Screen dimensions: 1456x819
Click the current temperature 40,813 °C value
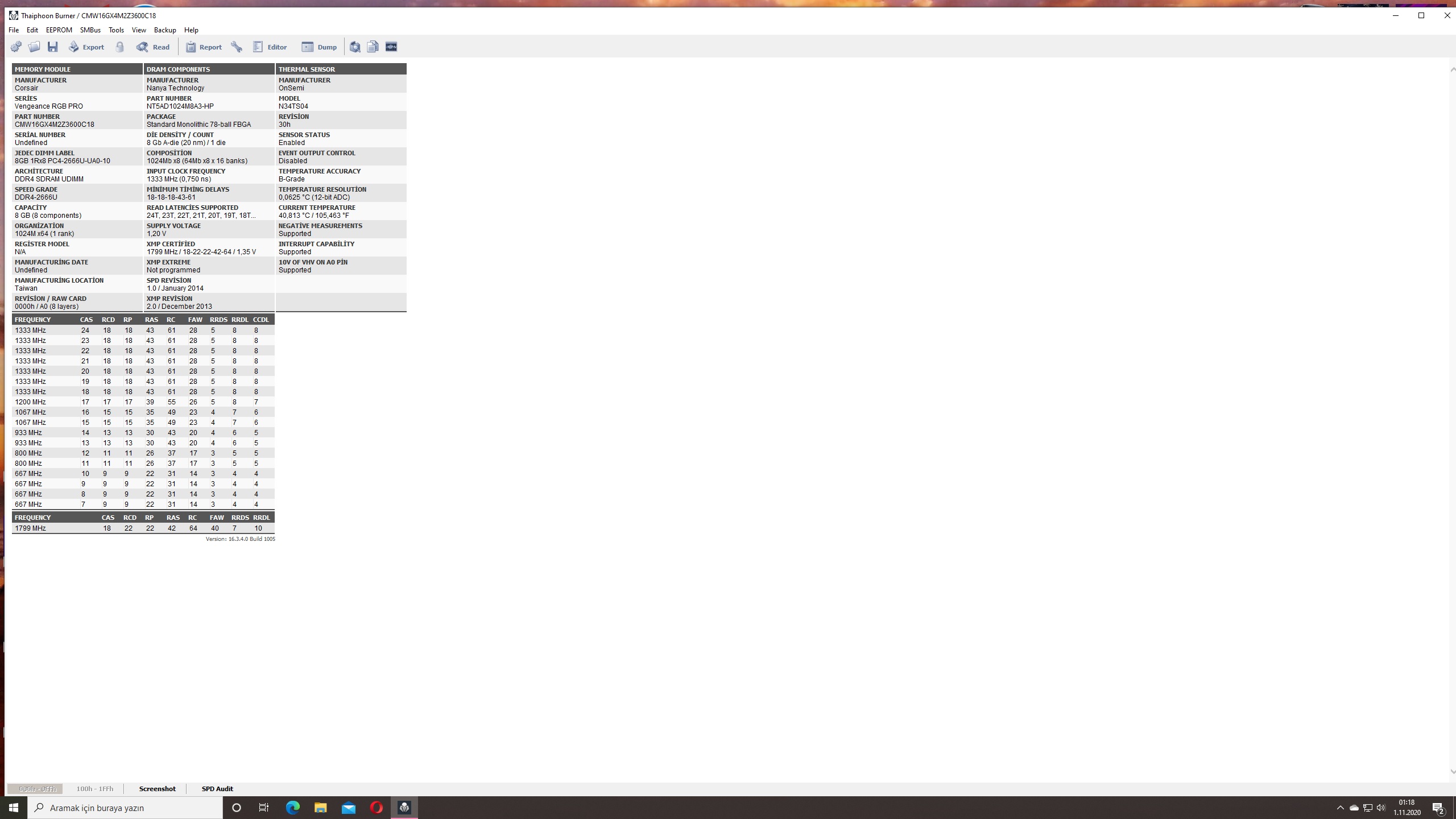point(313,216)
